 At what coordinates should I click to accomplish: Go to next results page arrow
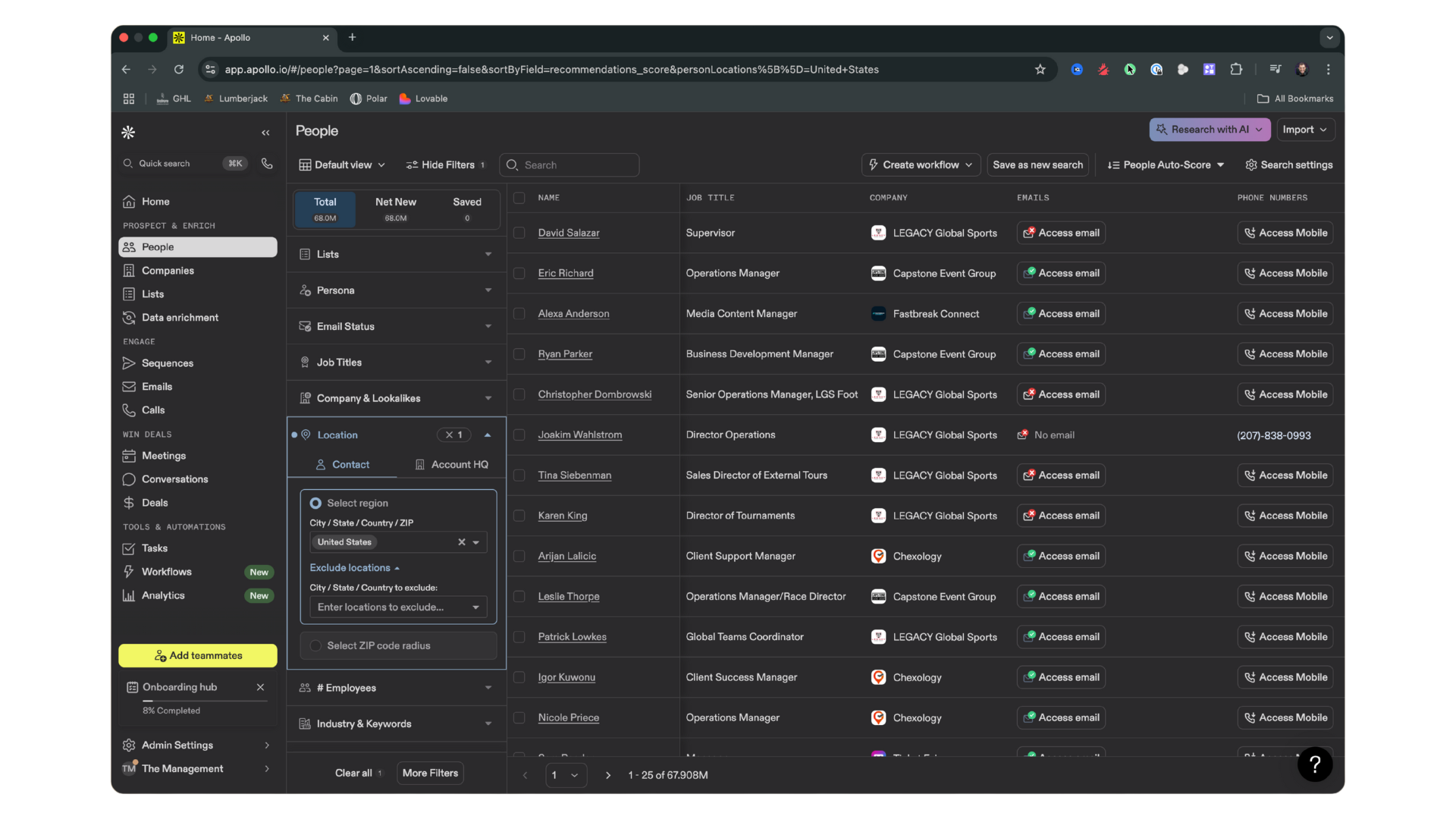pos(607,775)
